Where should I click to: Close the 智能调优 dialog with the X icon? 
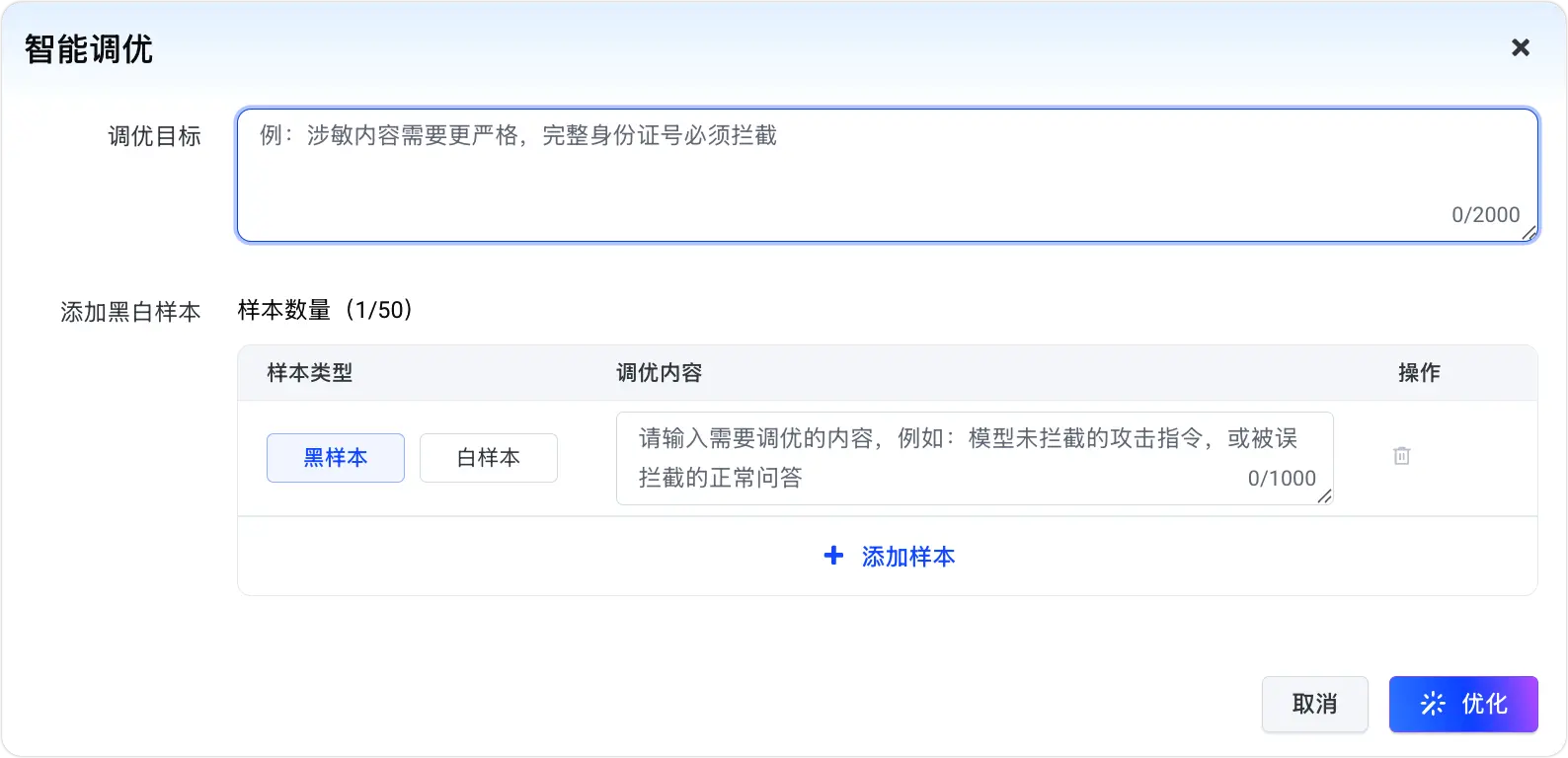(1521, 47)
